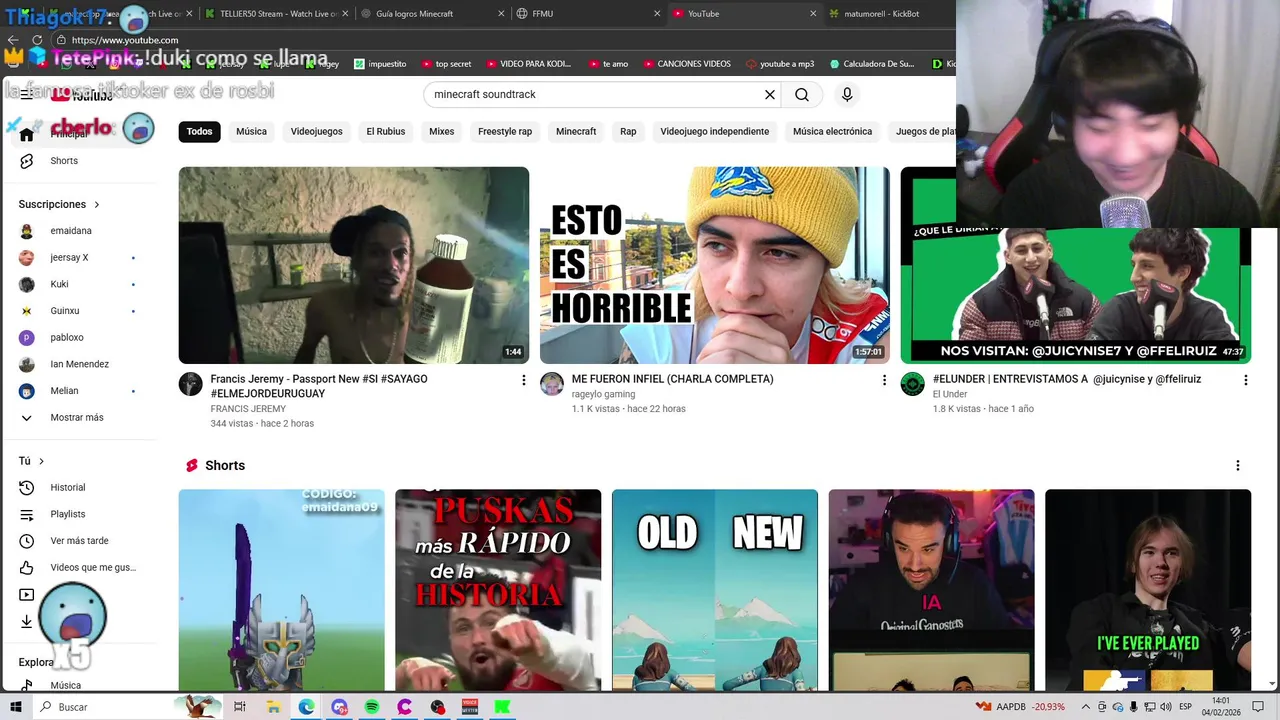Open File Explorer from the taskbar

pos(273,707)
